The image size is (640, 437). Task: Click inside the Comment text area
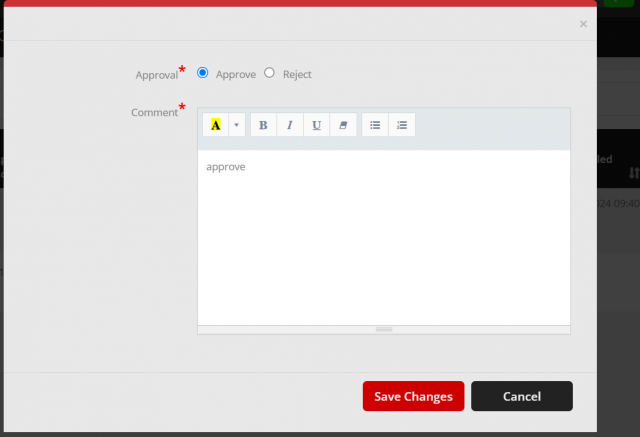point(384,237)
